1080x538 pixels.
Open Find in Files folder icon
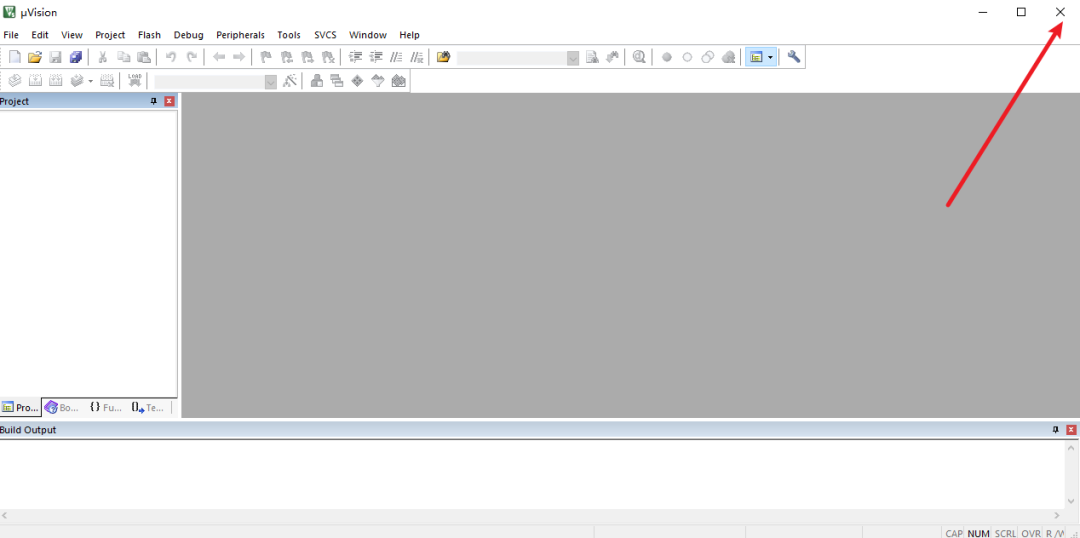pyautogui.click(x=444, y=57)
